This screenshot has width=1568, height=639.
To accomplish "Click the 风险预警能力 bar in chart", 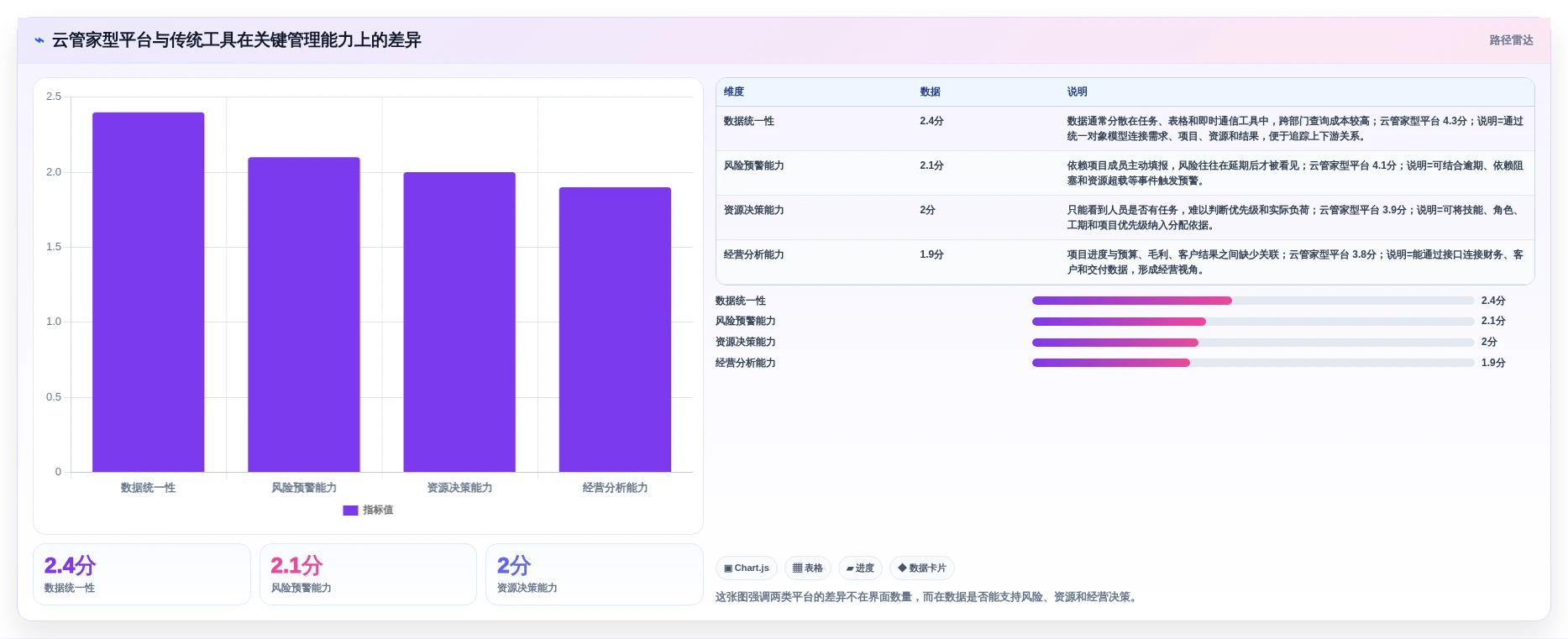I will (304, 314).
